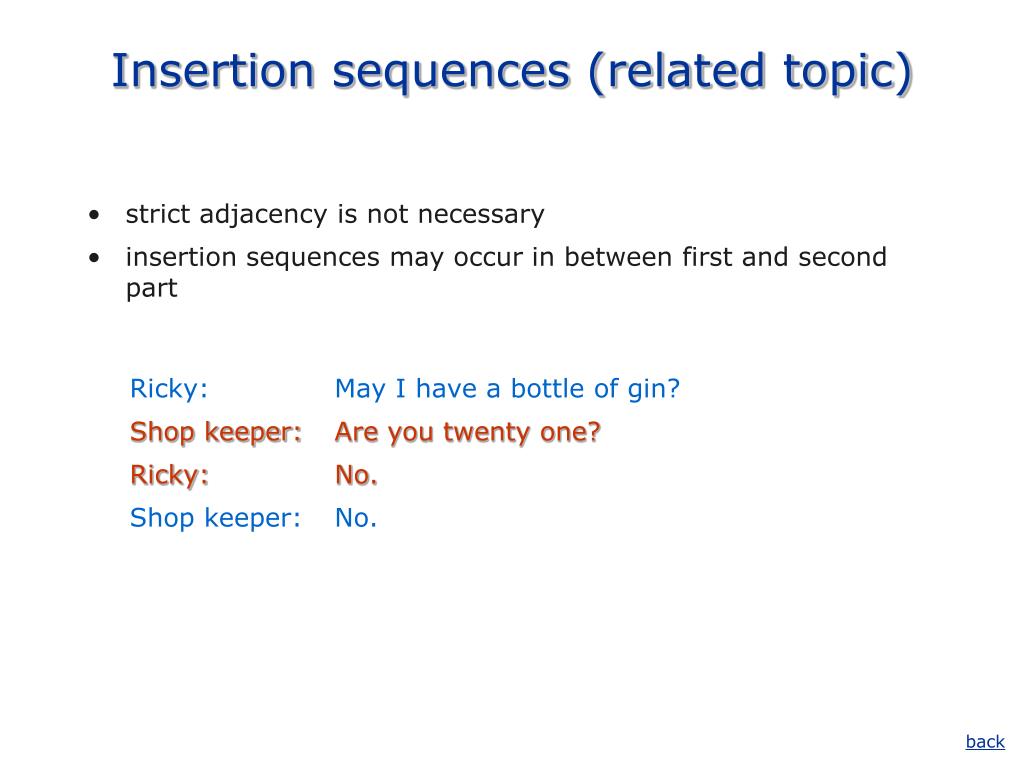Click the insertion sequences bullet text

[x=506, y=272]
